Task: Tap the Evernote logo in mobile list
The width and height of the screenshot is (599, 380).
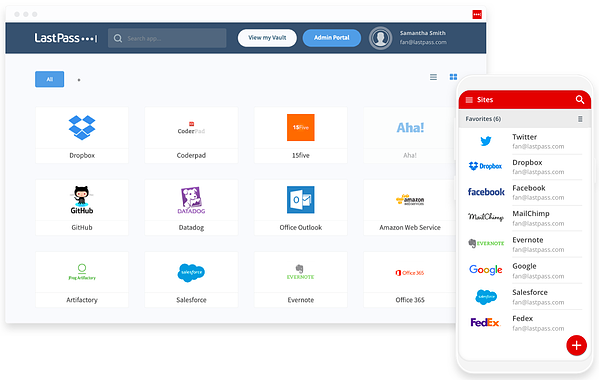Action: click(486, 243)
